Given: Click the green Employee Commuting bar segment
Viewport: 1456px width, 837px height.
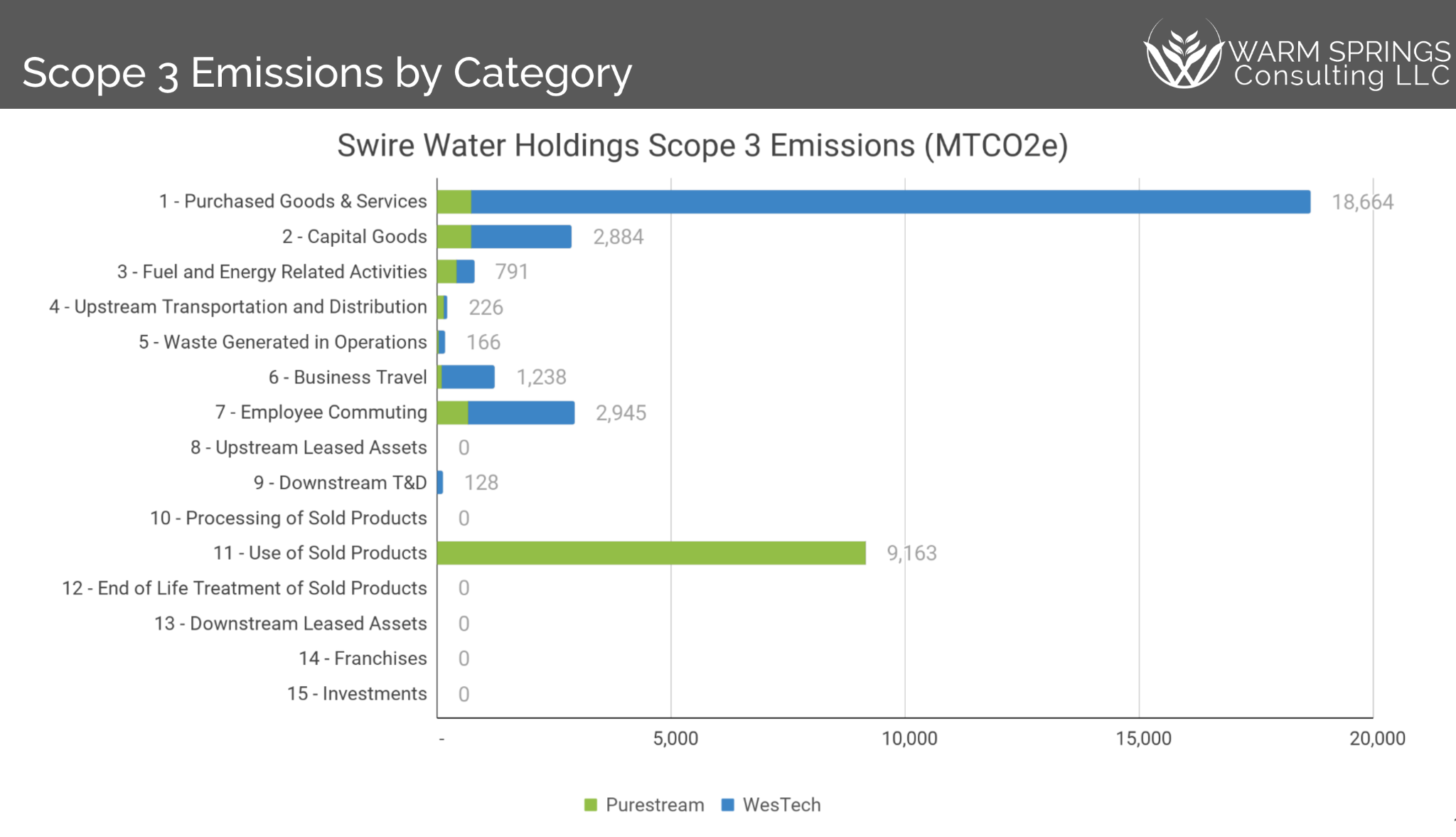Looking at the screenshot, I should pos(453,413).
